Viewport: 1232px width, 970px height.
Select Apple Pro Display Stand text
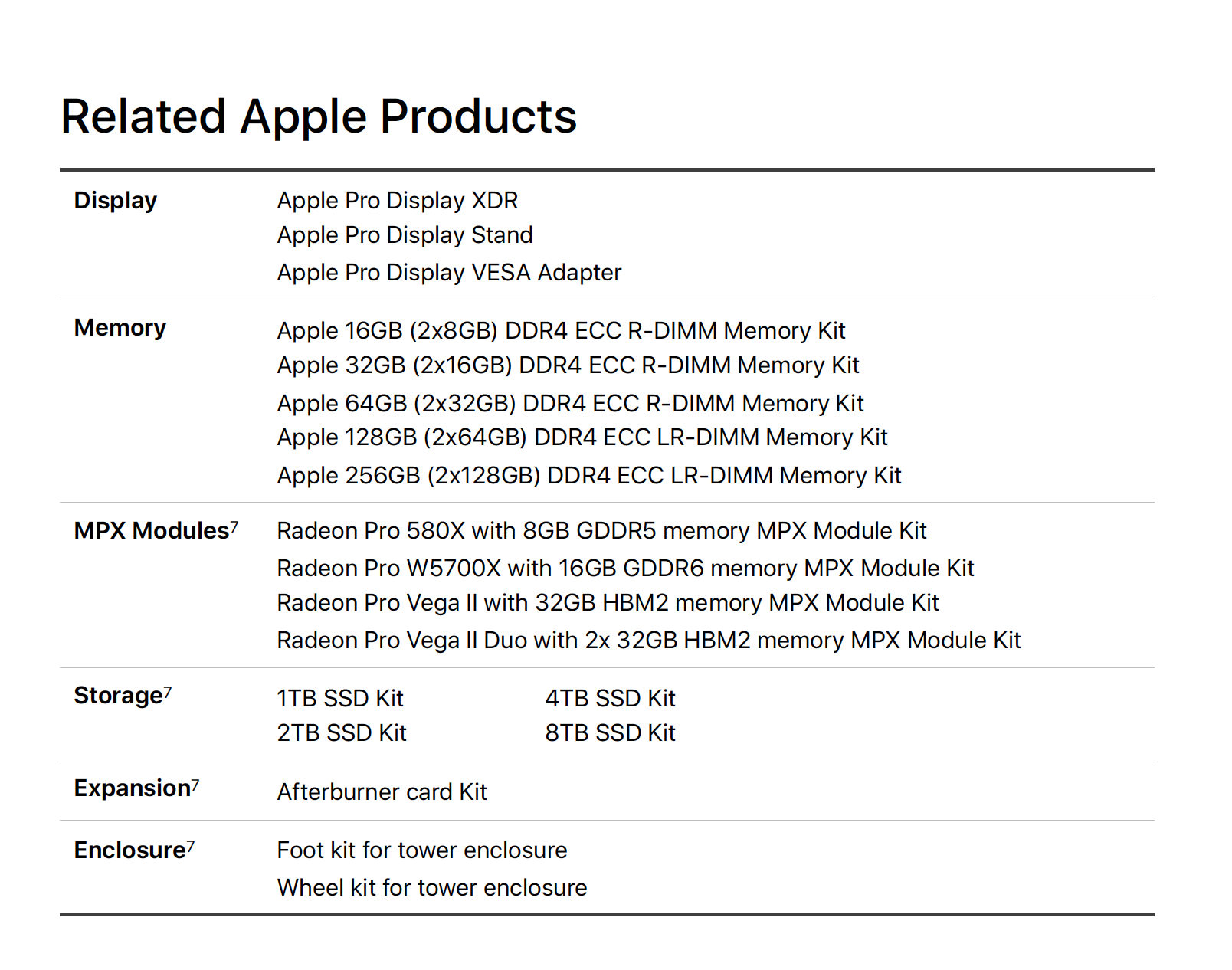click(405, 234)
